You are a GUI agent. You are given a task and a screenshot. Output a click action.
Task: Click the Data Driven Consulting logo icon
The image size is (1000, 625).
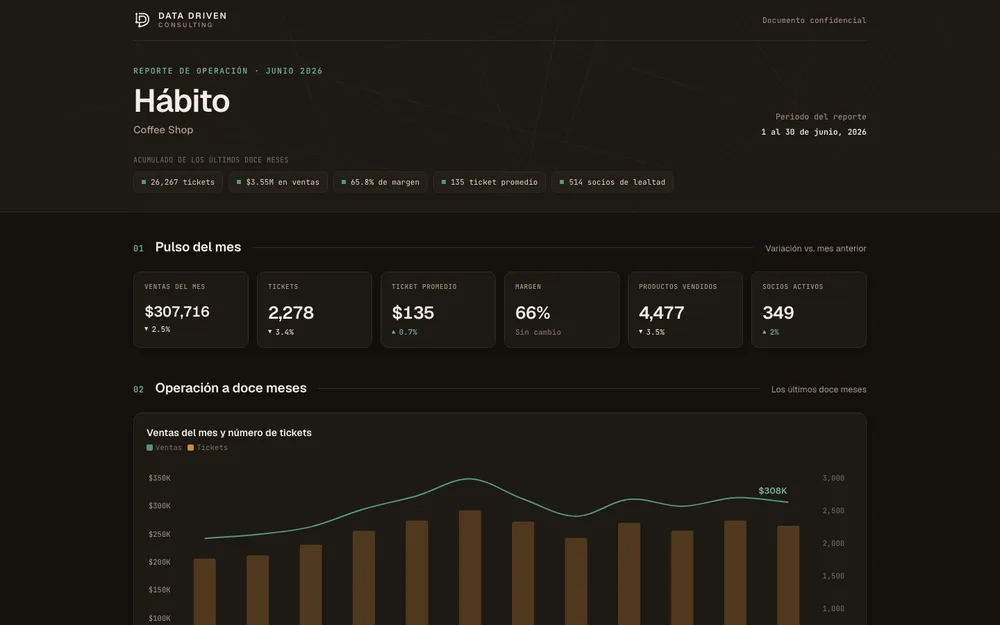(x=142, y=20)
